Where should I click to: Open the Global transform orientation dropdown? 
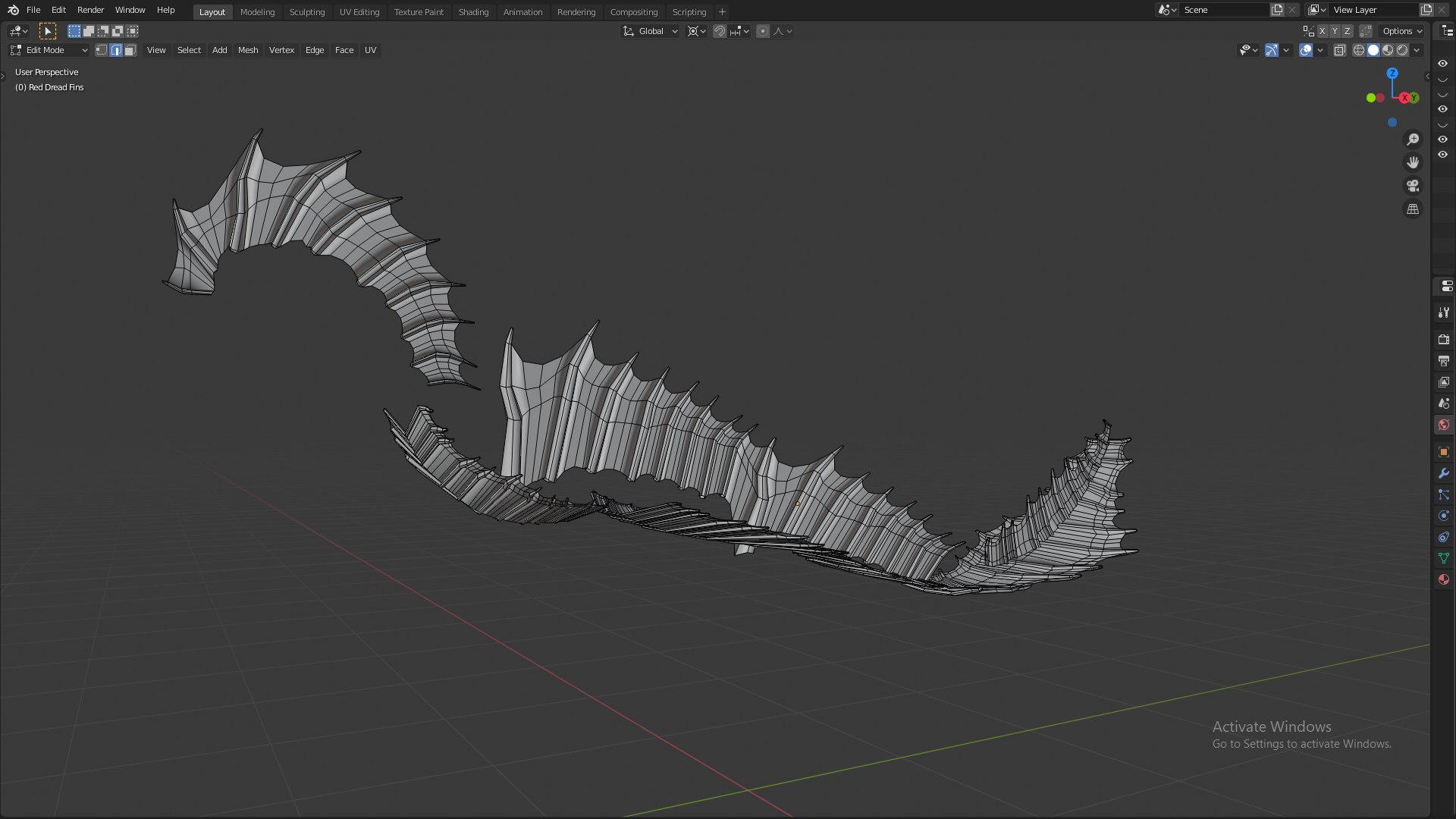(651, 31)
